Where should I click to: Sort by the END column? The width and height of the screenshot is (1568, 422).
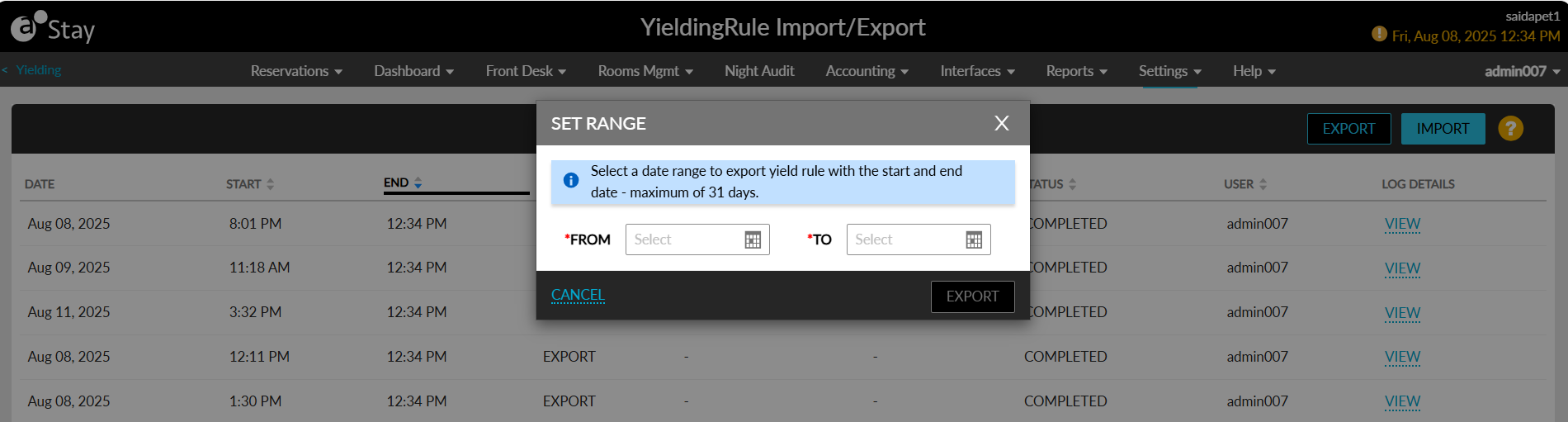[x=418, y=183]
